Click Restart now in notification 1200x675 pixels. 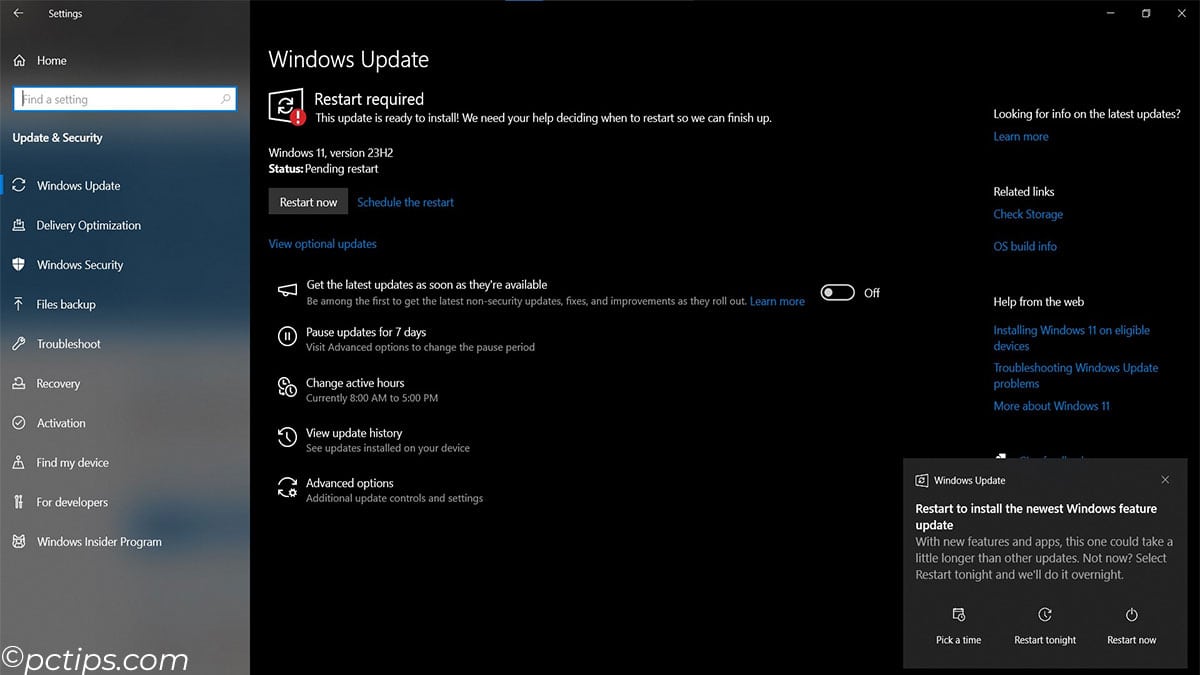[x=1132, y=625]
